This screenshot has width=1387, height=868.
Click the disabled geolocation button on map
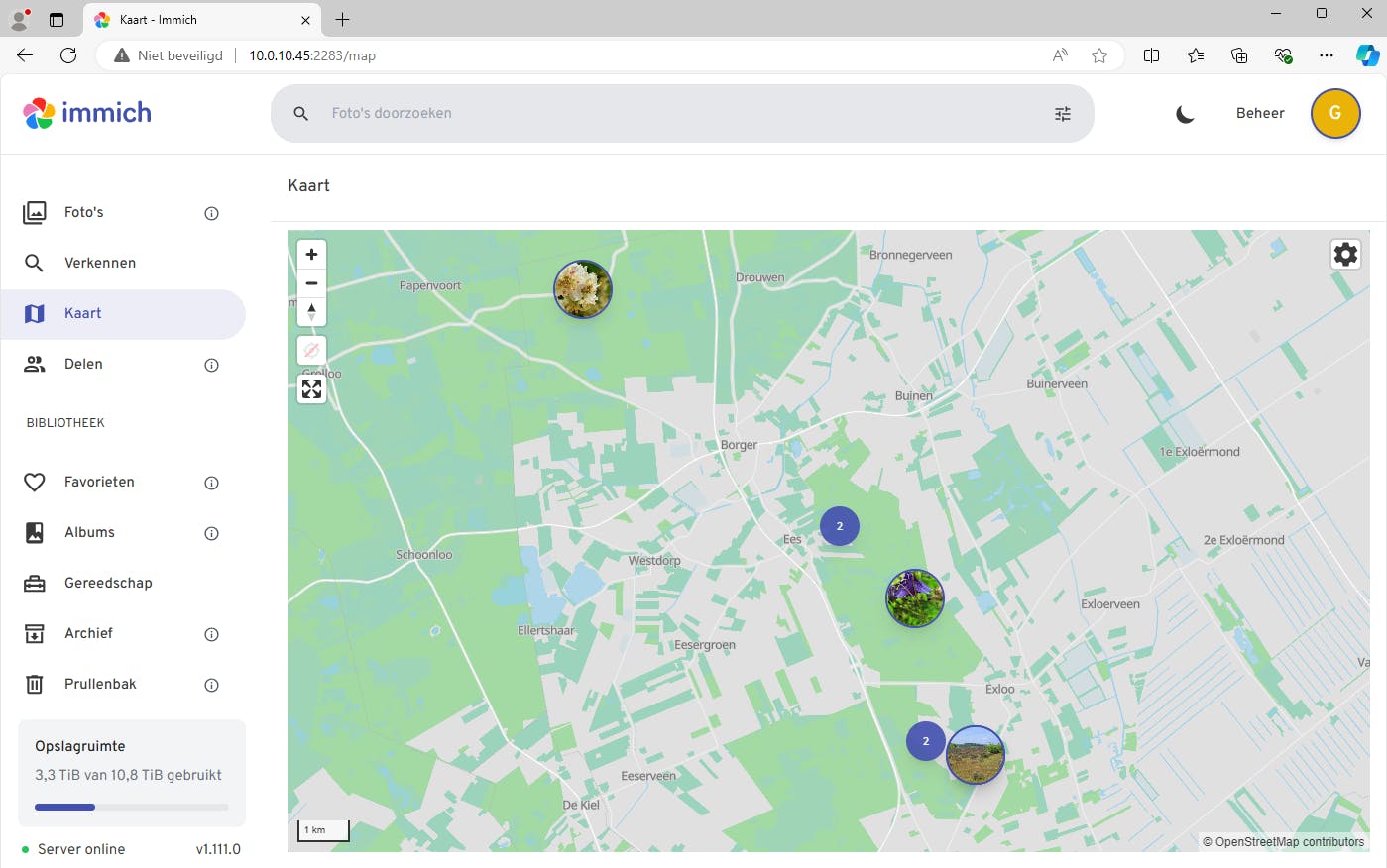coord(311,350)
